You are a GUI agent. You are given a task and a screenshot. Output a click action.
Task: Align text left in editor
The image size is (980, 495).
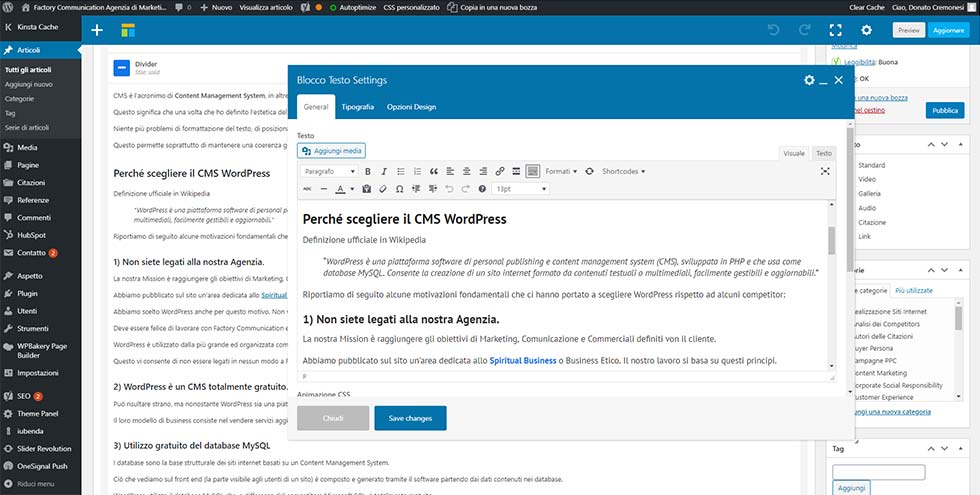450,171
